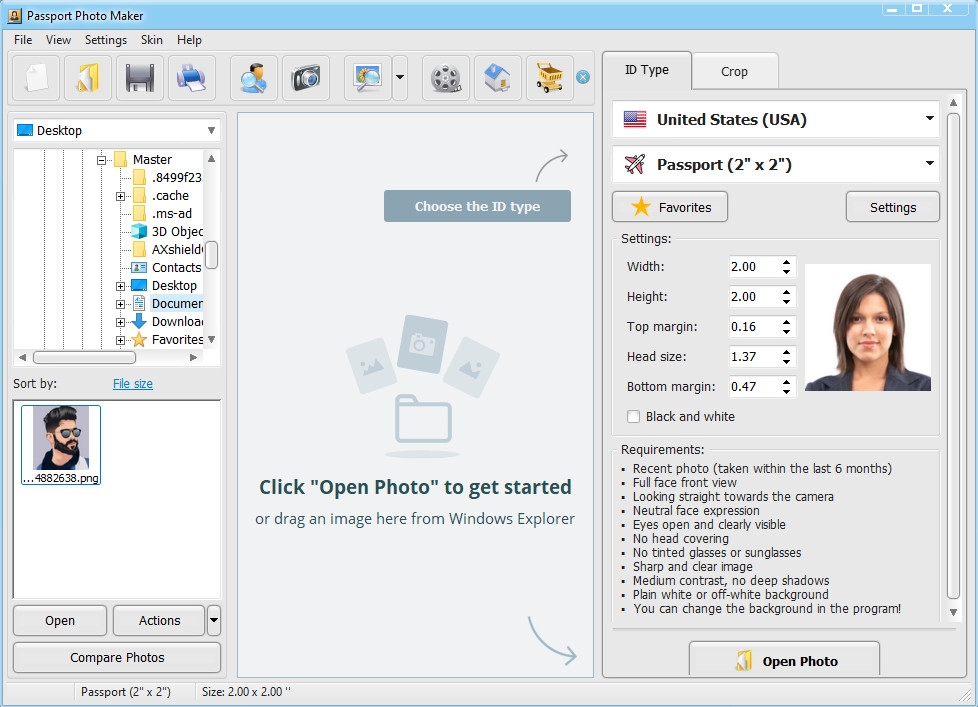Click the Open button below thumbnails

pyautogui.click(x=60, y=620)
